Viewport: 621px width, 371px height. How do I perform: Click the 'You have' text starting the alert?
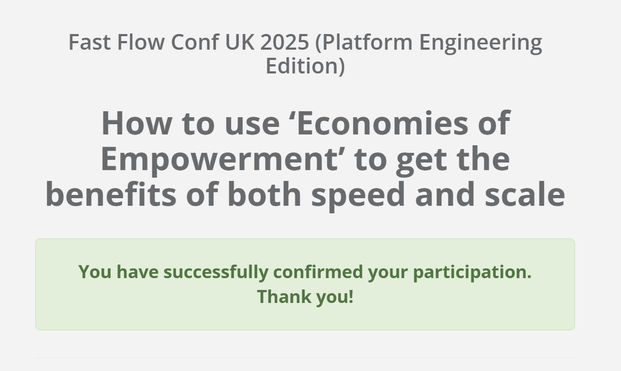[118, 272]
